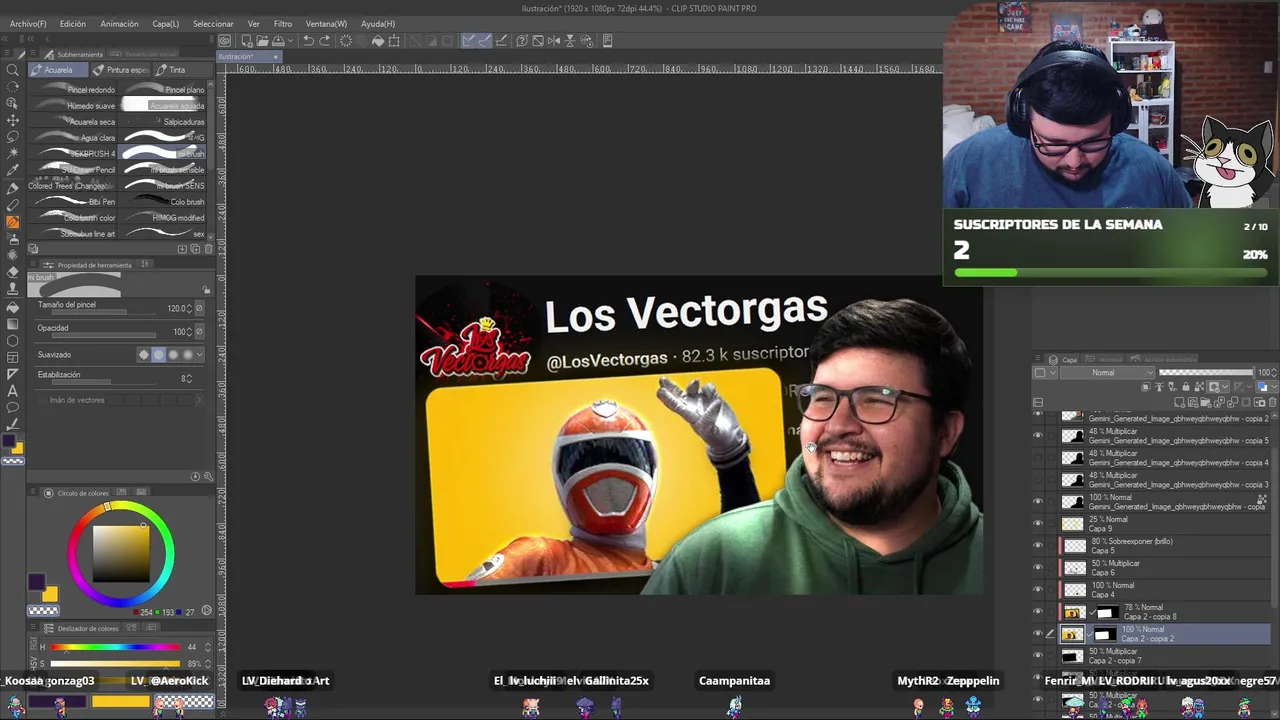Viewport: 1280px width, 720px height.
Task: Switch to the Pintura espe sub tool tab
Action: [121, 70]
